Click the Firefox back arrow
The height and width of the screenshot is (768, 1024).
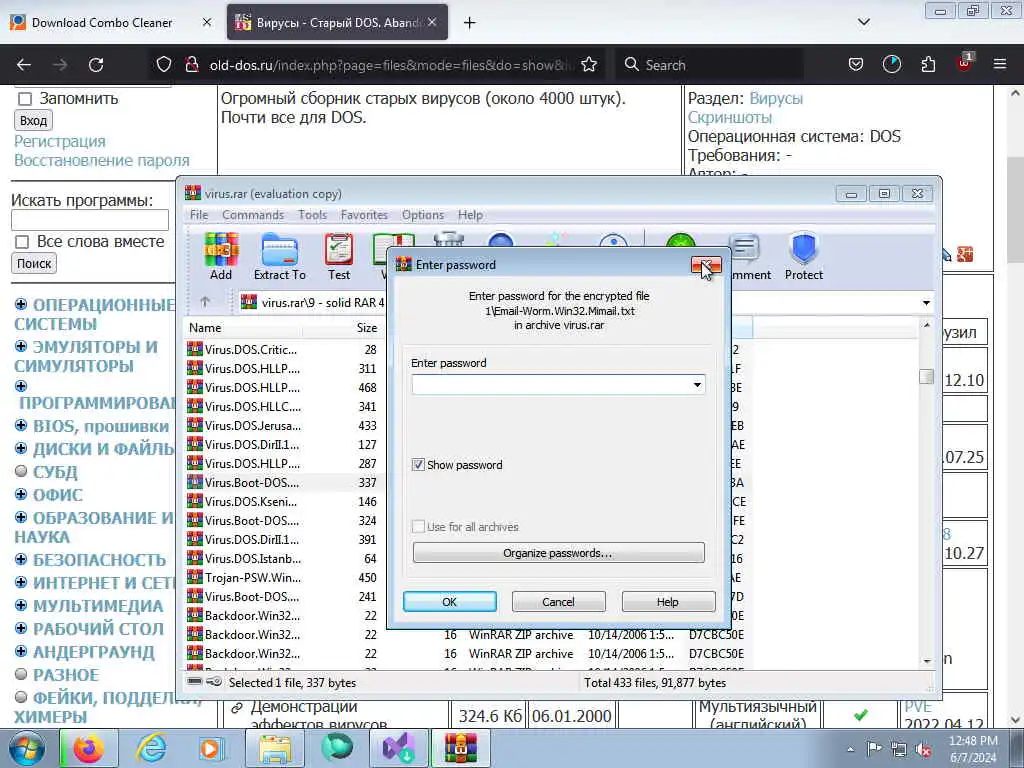24,65
